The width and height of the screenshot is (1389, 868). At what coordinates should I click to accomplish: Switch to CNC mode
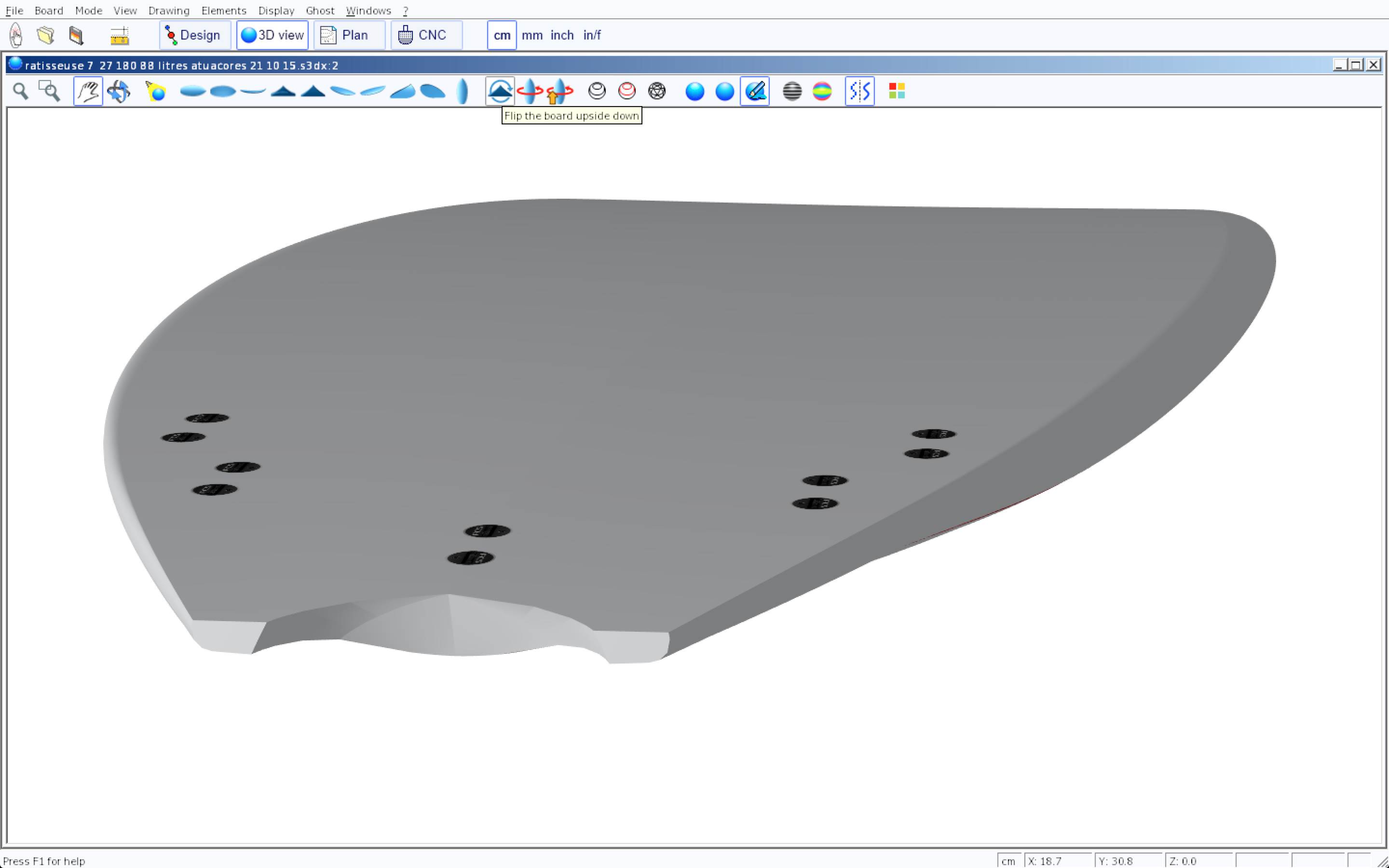point(426,36)
